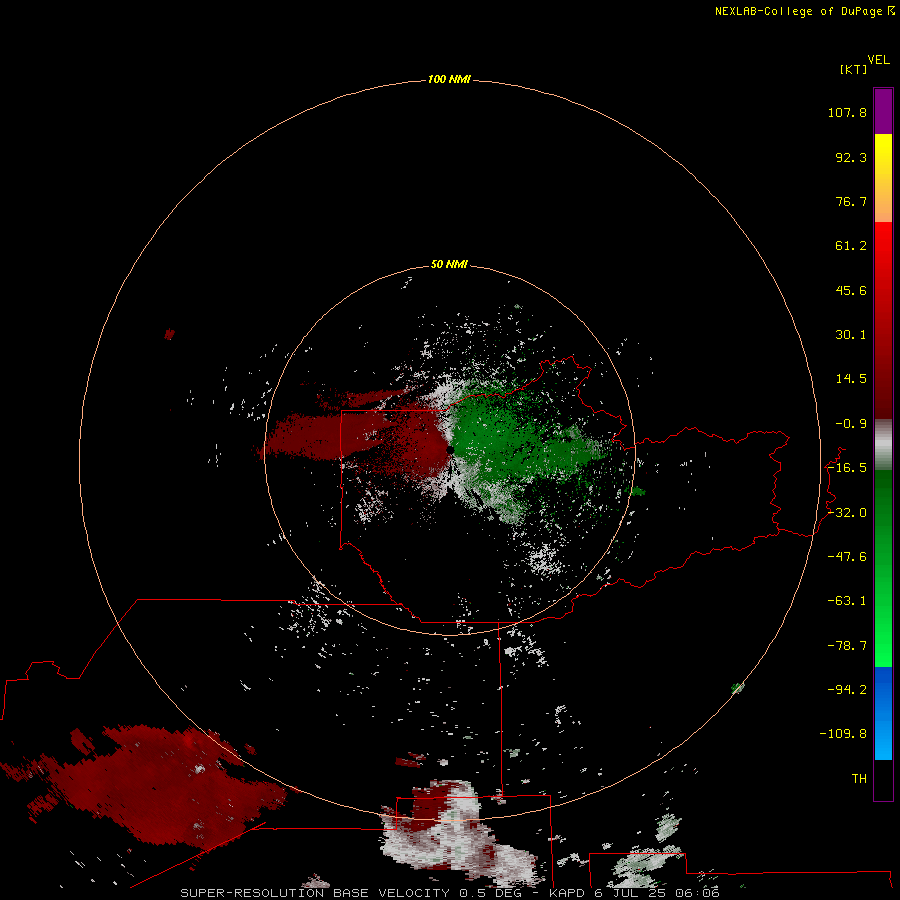Image resolution: width=900 pixels, height=900 pixels.
Task: Click the VEL legend title
Action: click(x=878, y=60)
